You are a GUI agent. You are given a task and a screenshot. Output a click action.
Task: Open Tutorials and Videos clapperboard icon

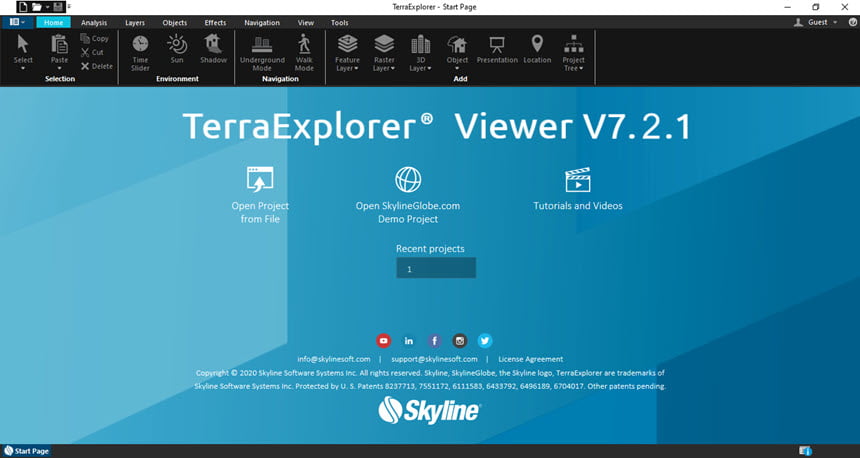coord(578,179)
